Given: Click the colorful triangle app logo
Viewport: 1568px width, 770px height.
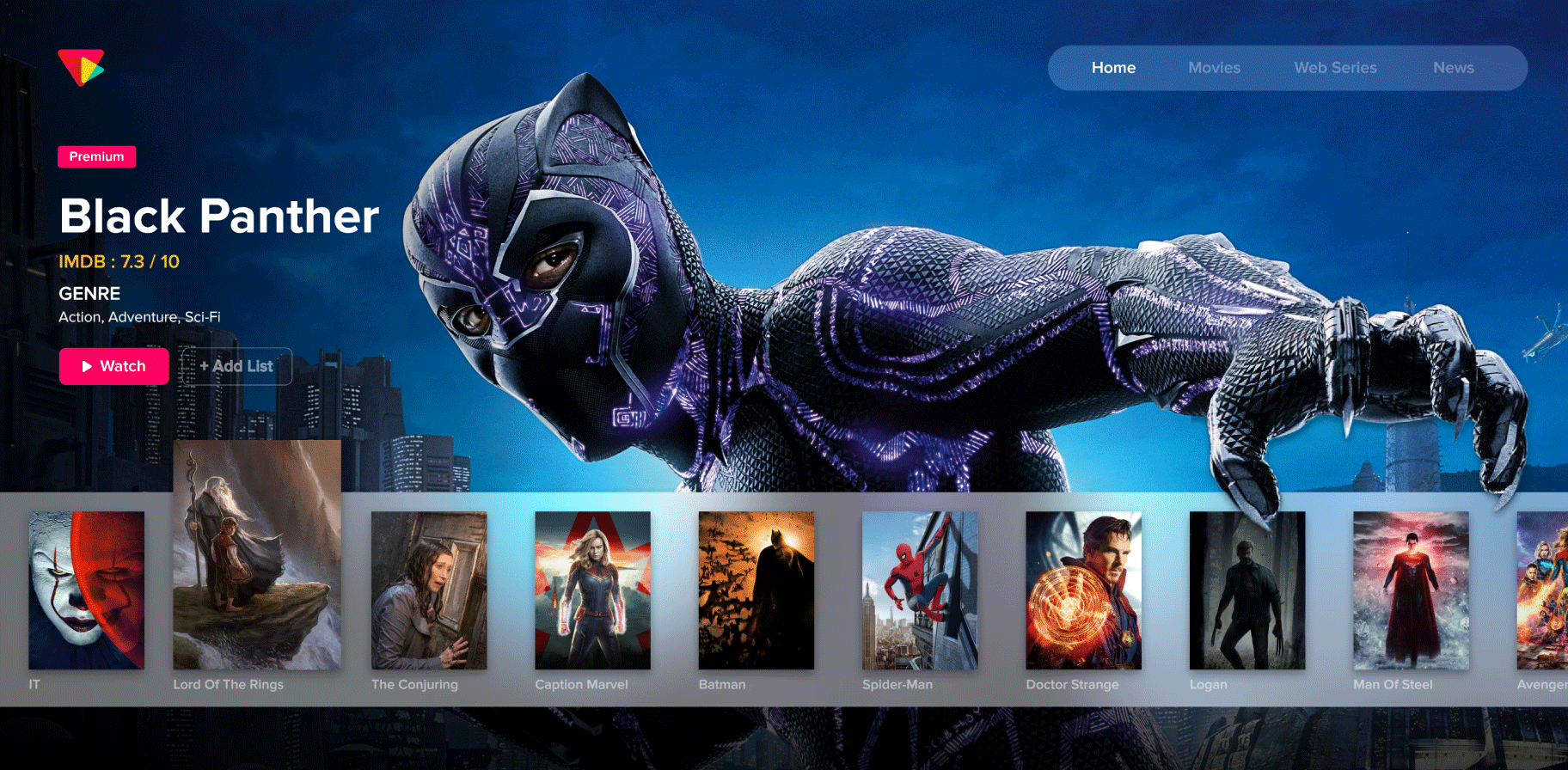Looking at the screenshot, I should click(x=81, y=67).
